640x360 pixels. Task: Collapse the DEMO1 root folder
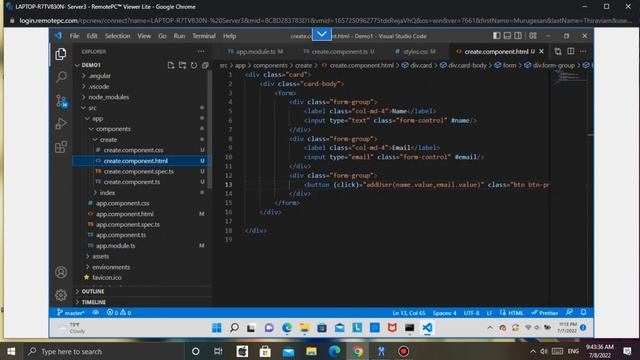(x=91, y=65)
